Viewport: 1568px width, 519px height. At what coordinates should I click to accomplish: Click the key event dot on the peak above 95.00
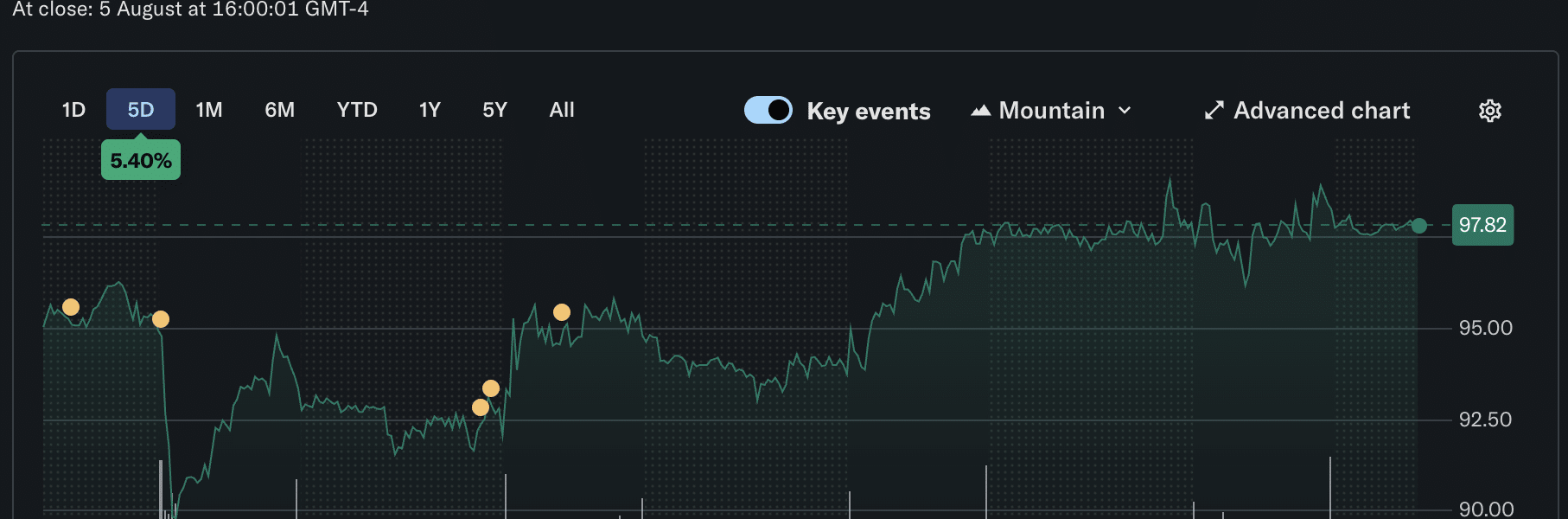coord(562,312)
